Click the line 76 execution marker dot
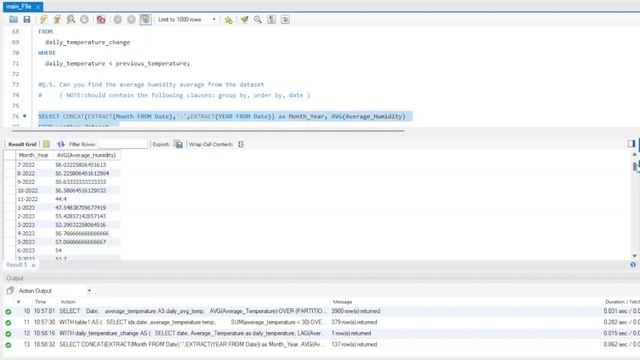Image resolution: width=640 pixels, height=360 pixels. (x=24, y=116)
